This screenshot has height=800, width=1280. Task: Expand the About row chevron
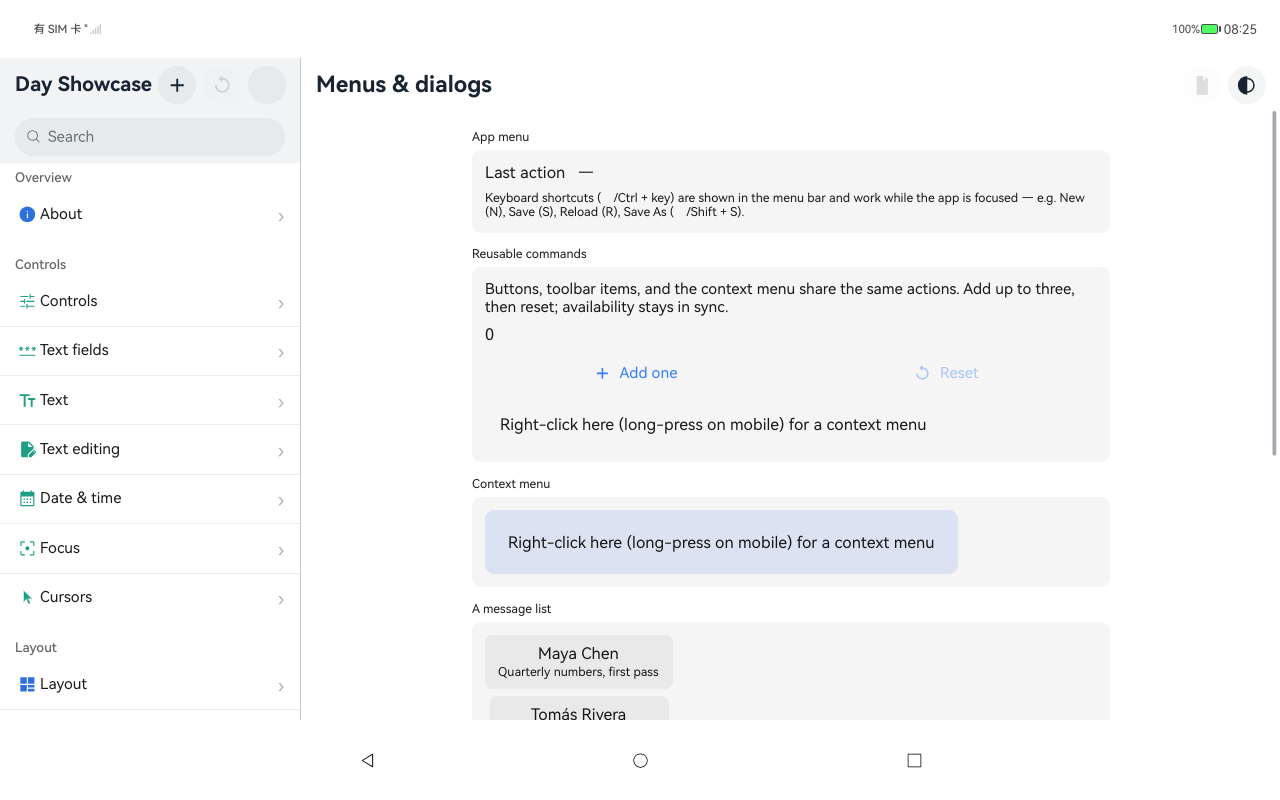[281, 216]
